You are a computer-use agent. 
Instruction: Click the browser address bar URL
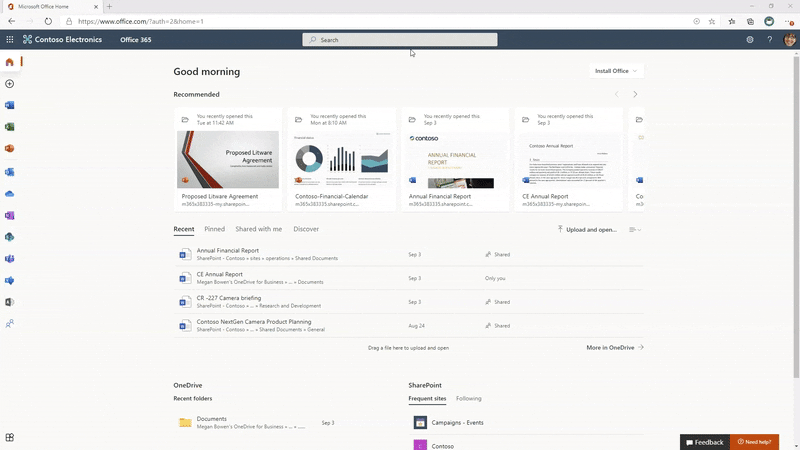click(x=141, y=21)
